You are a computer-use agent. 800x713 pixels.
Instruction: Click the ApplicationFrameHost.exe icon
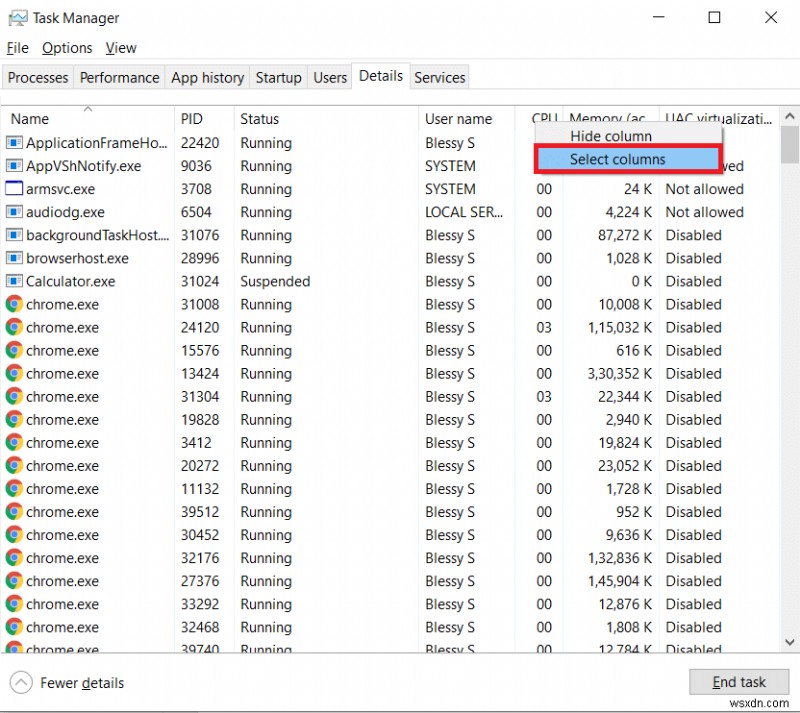click(x=13, y=142)
